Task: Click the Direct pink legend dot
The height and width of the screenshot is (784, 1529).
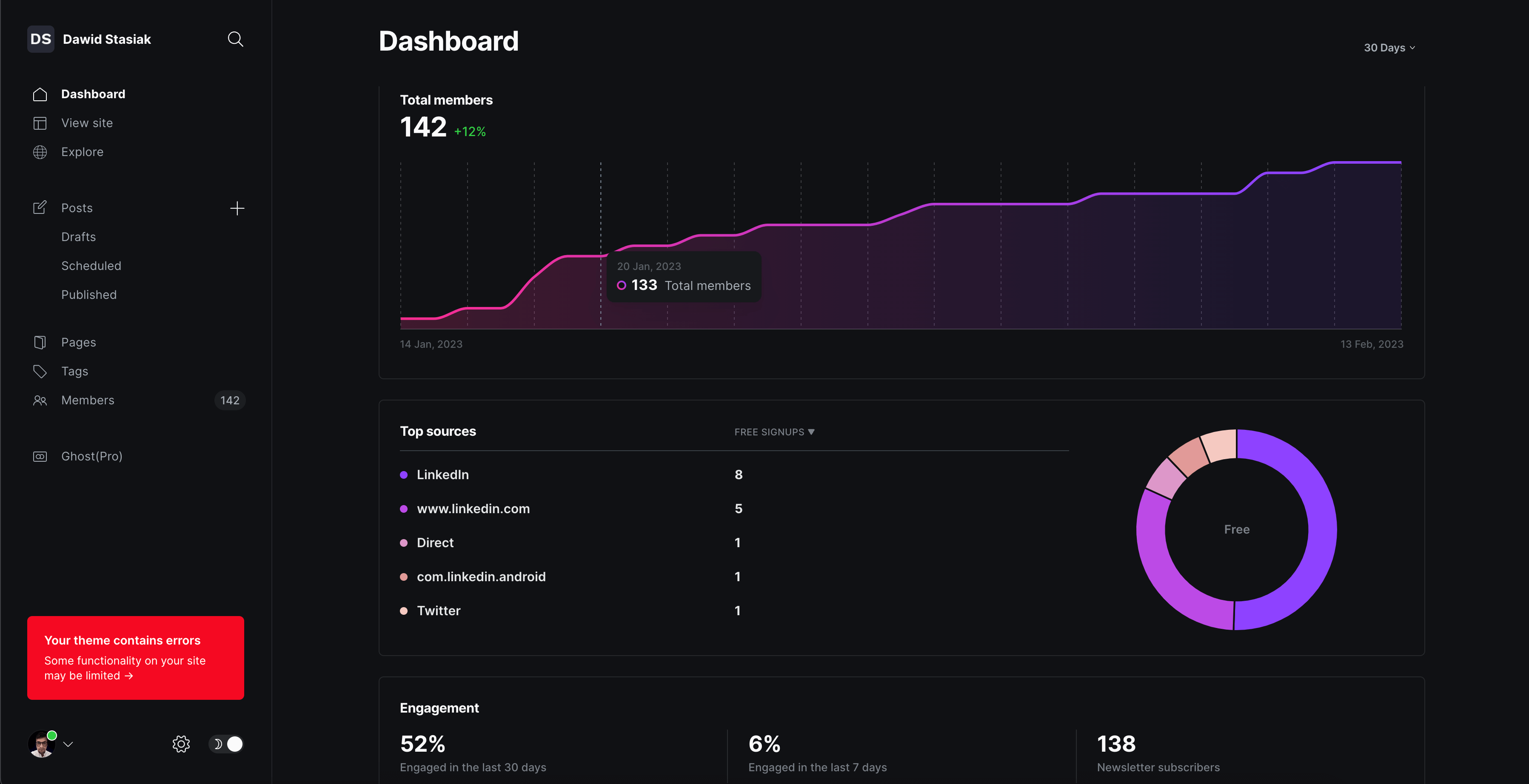Action: point(404,543)
